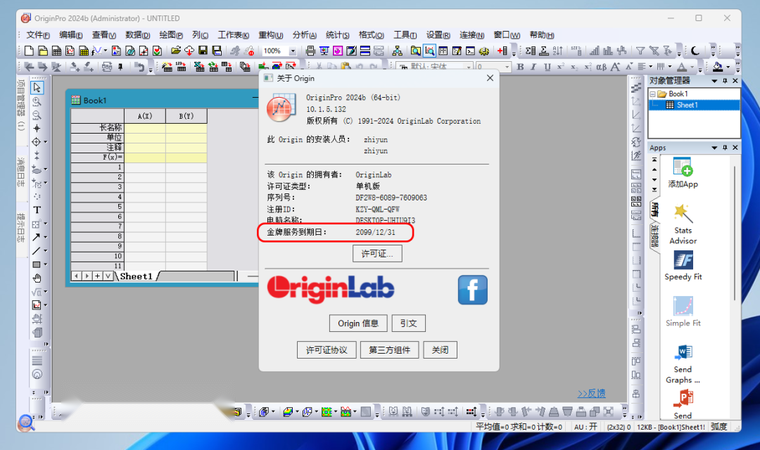Toggle Italic formatting button

(x=534, y=67)
